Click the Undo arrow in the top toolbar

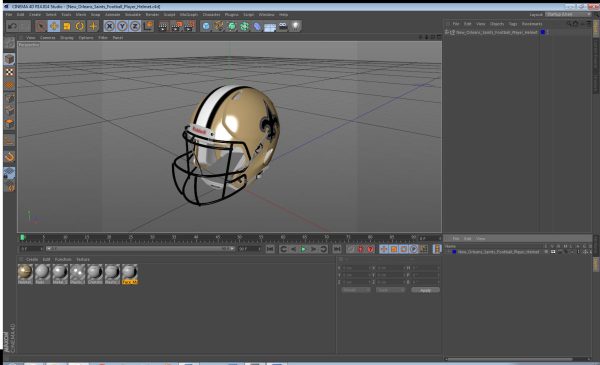[x=13, y=26]
